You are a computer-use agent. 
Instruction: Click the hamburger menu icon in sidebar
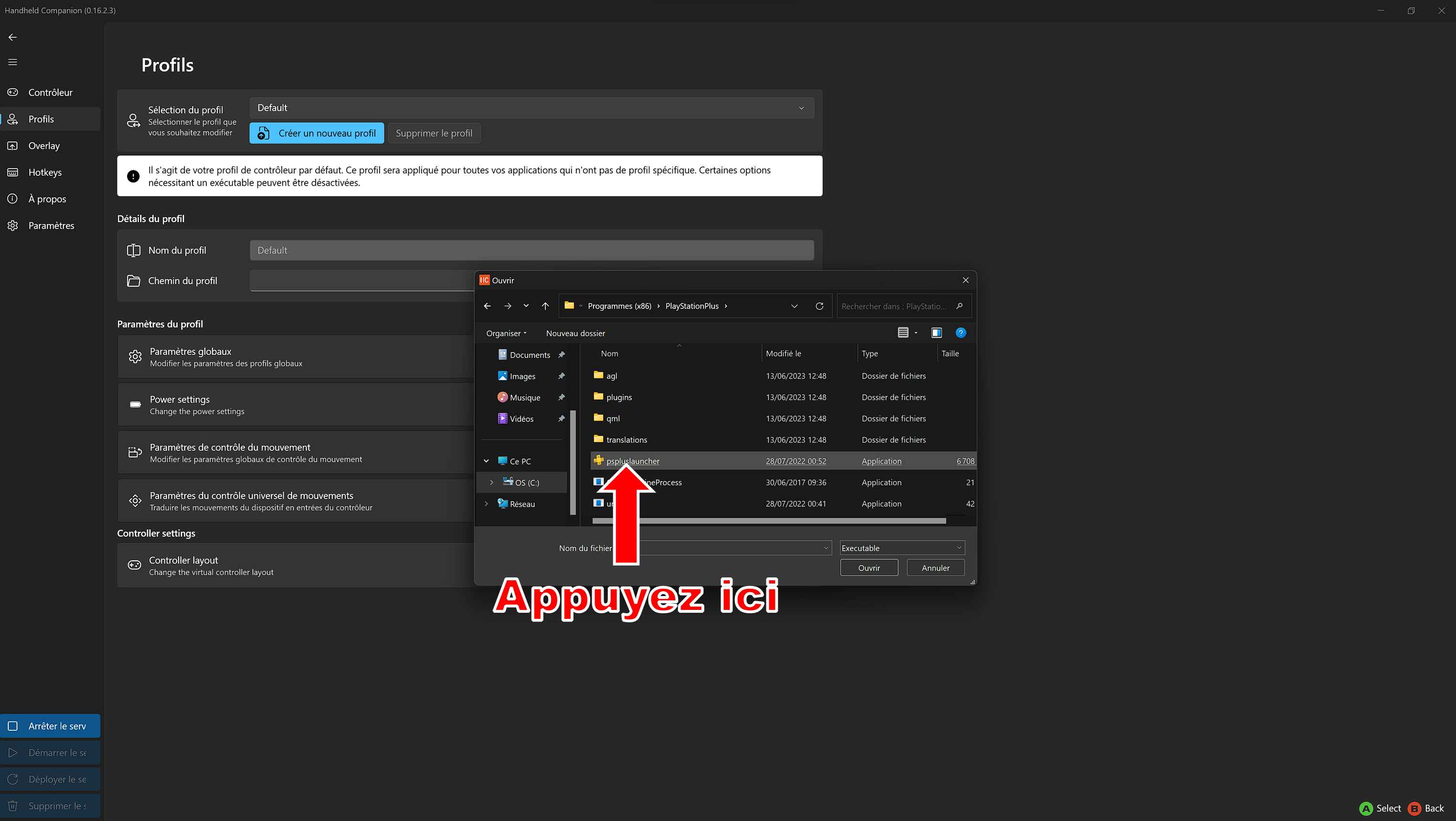(12, 62)
